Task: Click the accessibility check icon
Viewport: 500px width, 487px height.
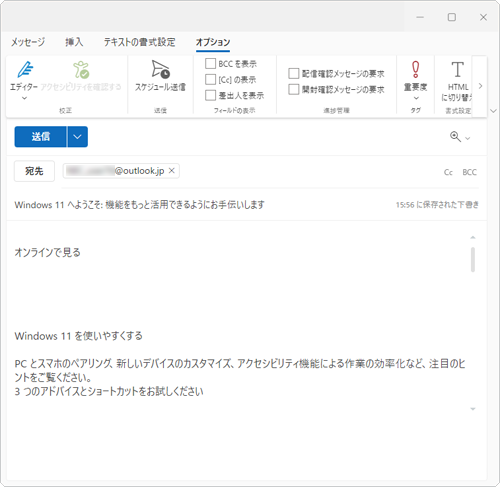Action: tap(81, 70)
